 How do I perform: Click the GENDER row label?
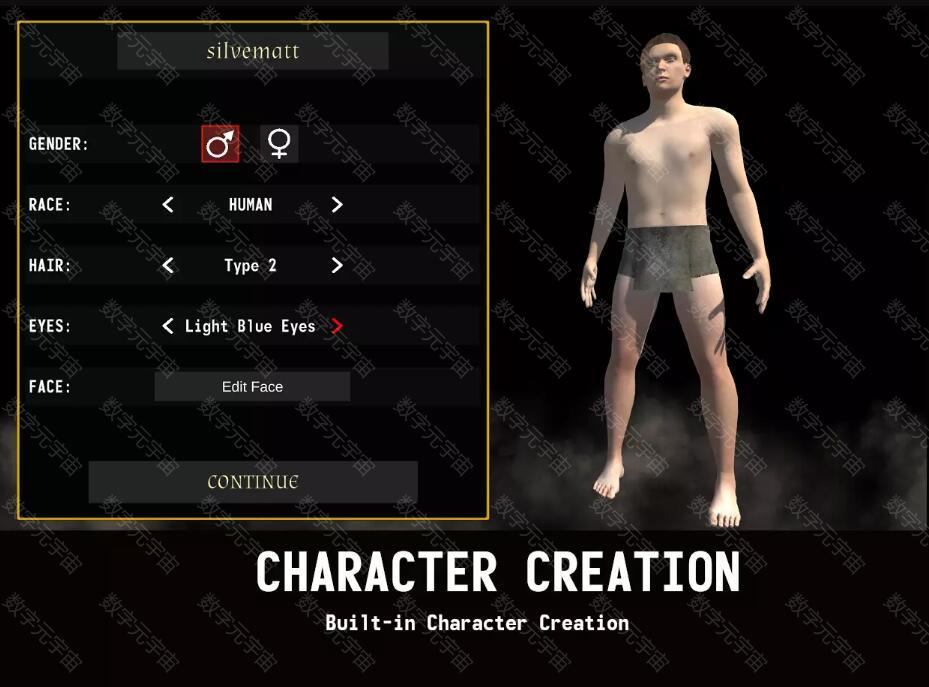tap(59, 144)
